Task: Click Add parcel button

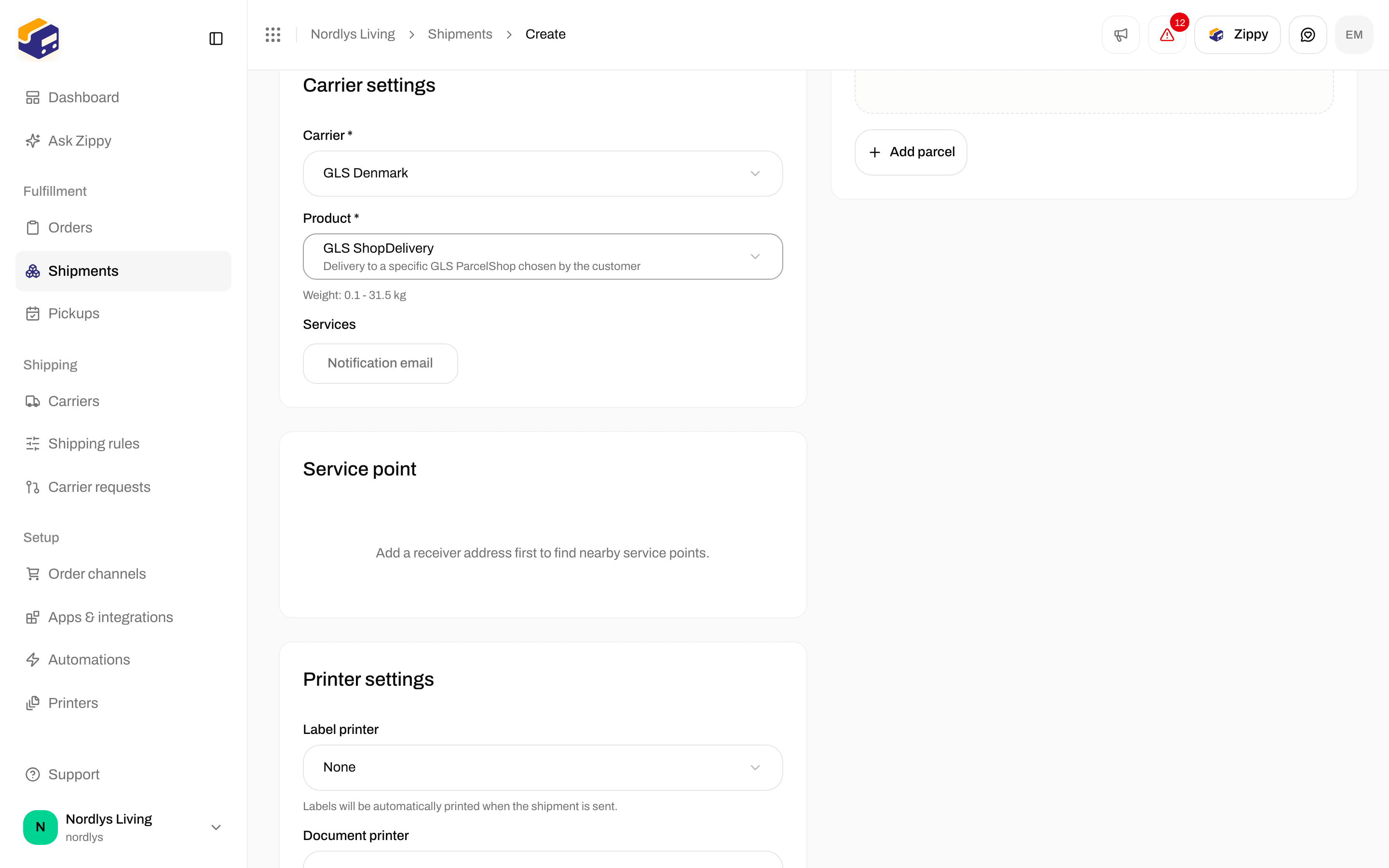Action: point(911,152)
